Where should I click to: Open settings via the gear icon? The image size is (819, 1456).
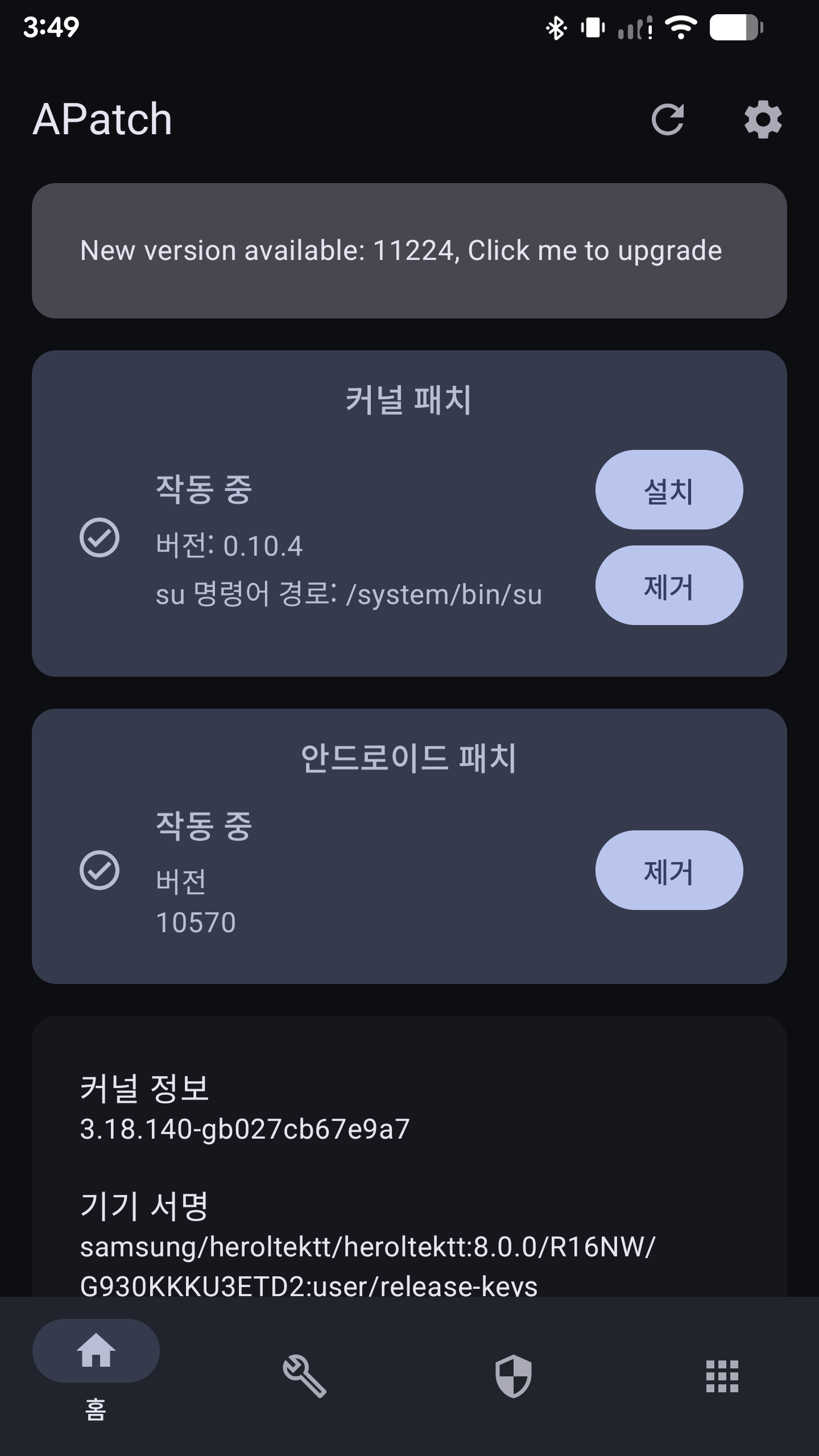763,119
